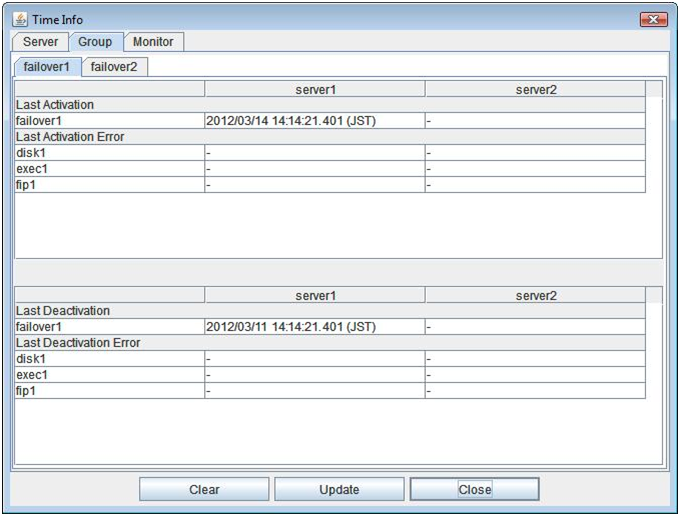This screenshot has height=516, width=680.
Task: Select the Group tab
Action: tap(95, 42)
